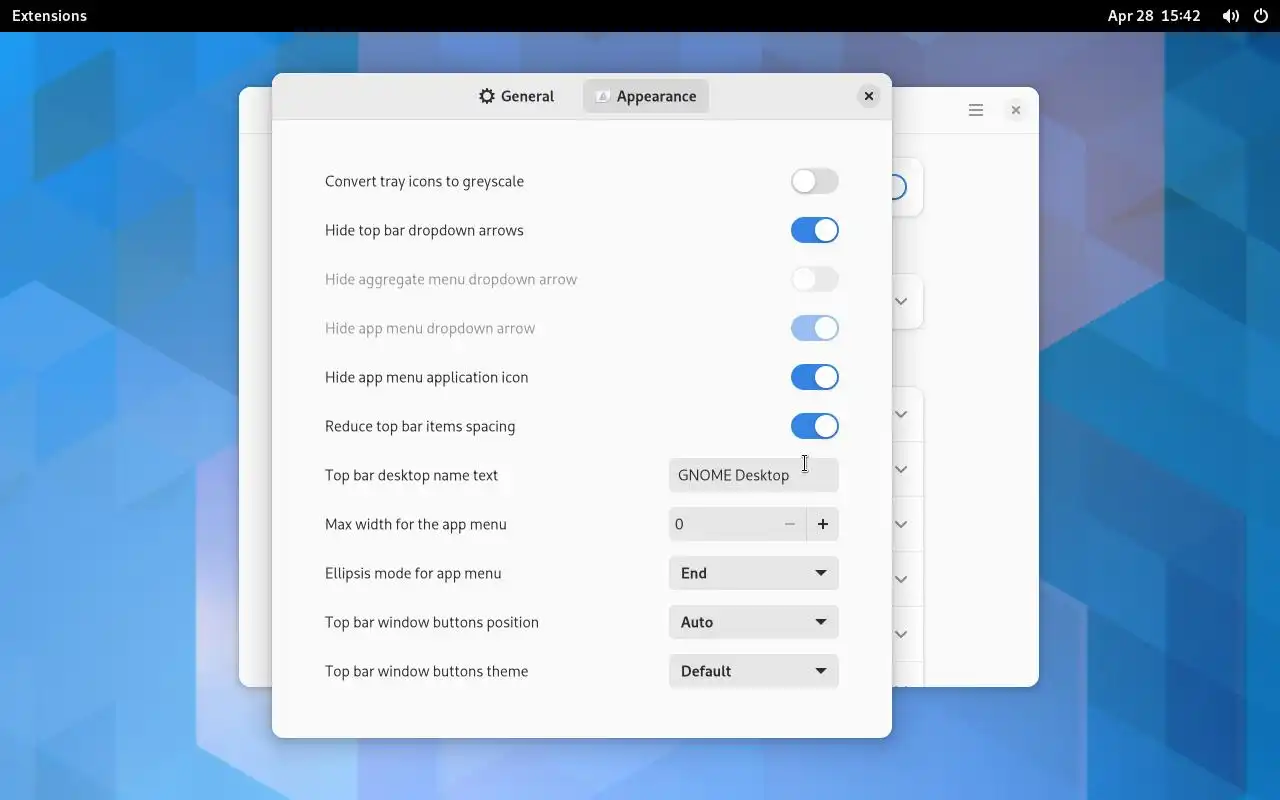Disable Hide app menu application icon

pyautogui.click(x=815, y=377)
